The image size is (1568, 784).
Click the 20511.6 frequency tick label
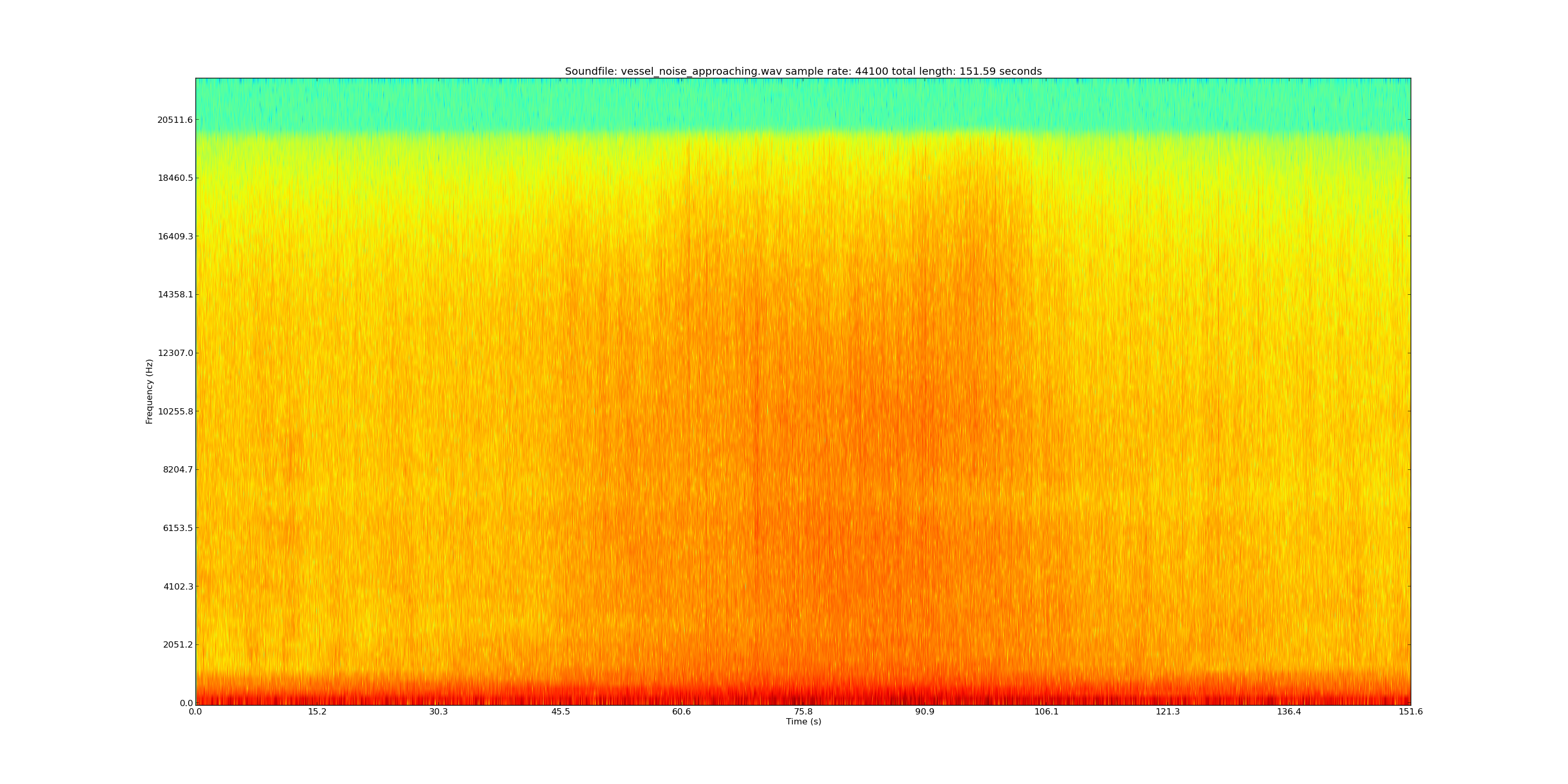click(x=175, y=120)
